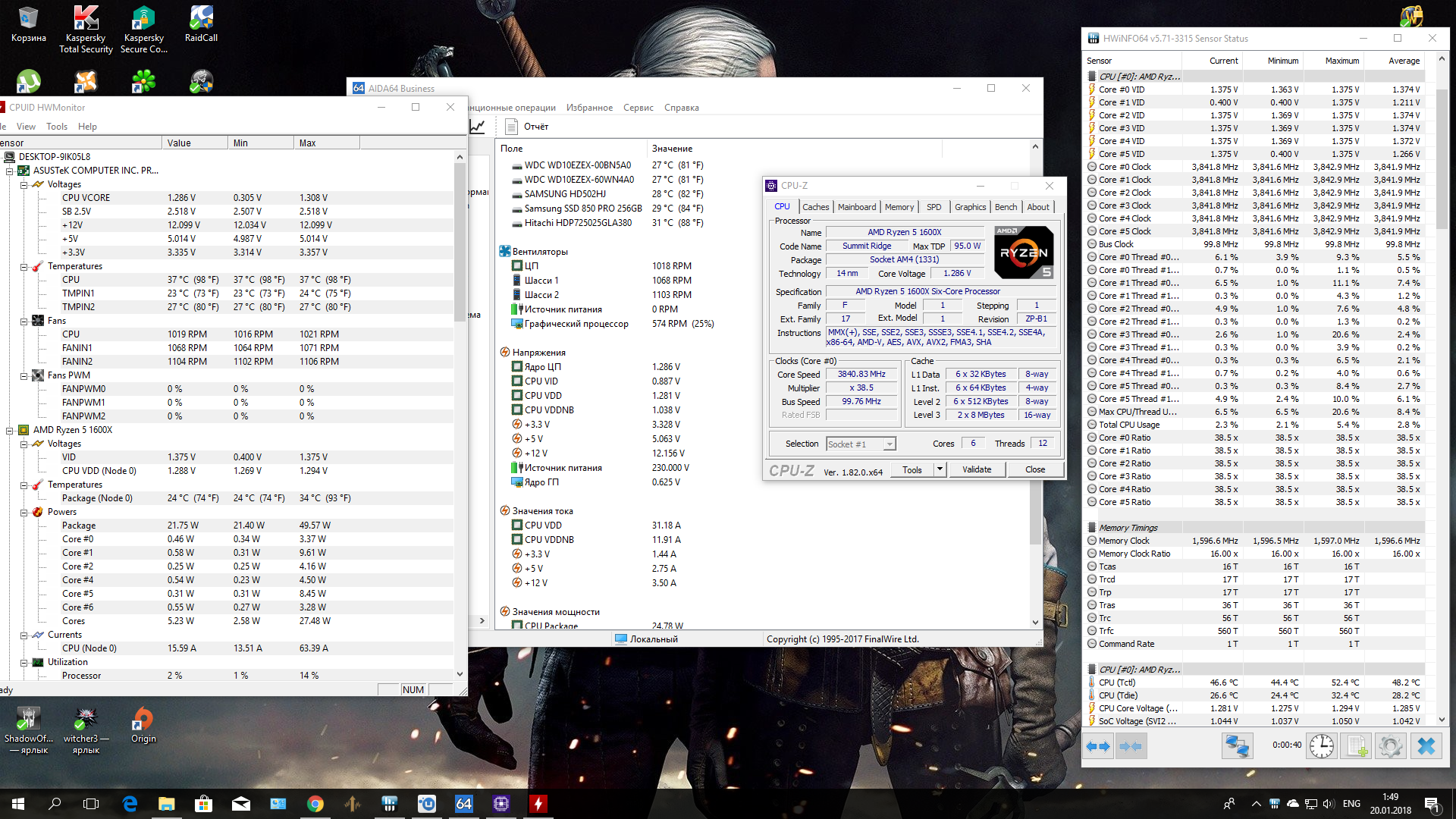
Task: Open the HWMonitor Tools menu
Action: 56,127
